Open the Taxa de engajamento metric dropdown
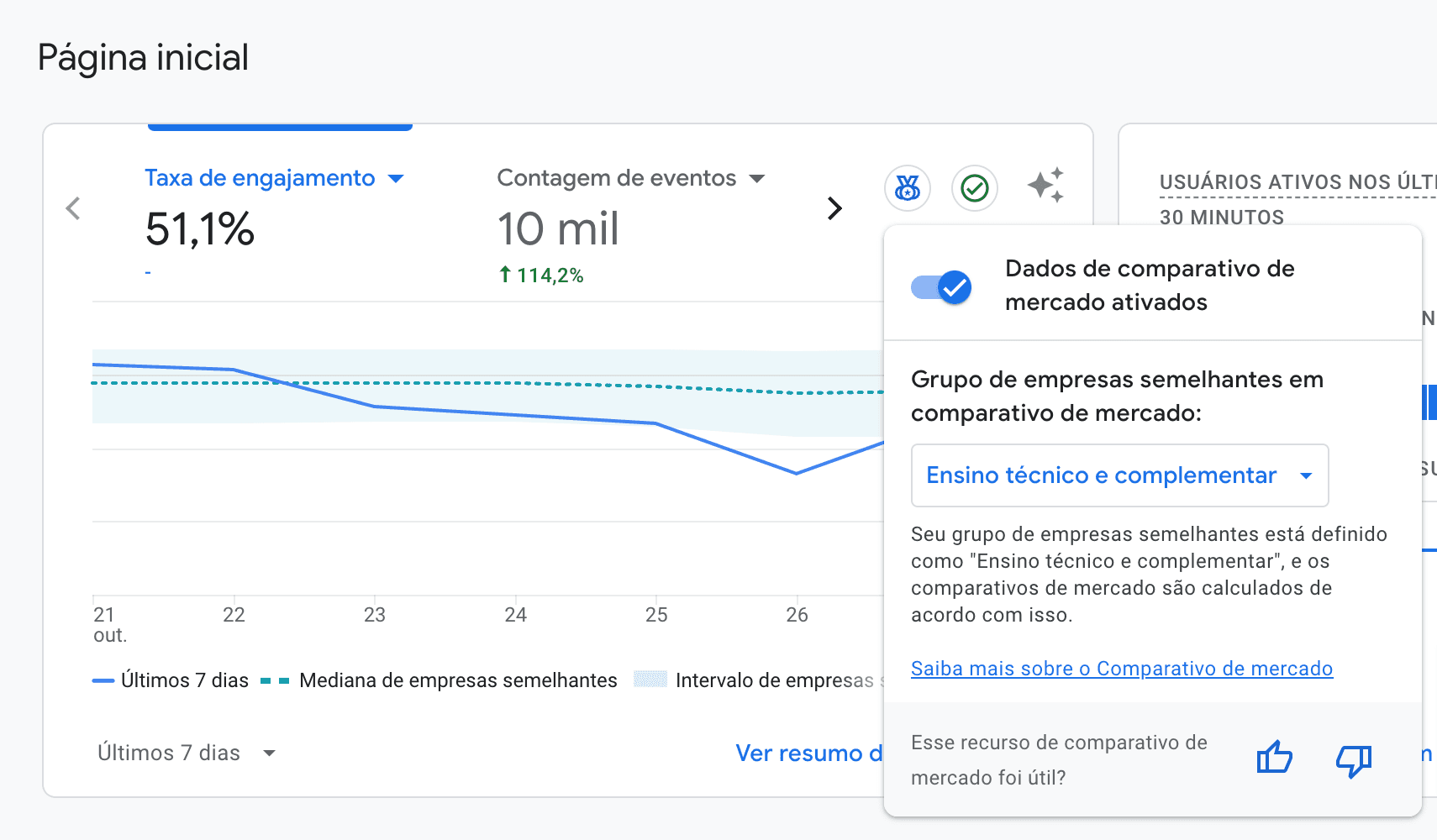 tap(397, 178)
